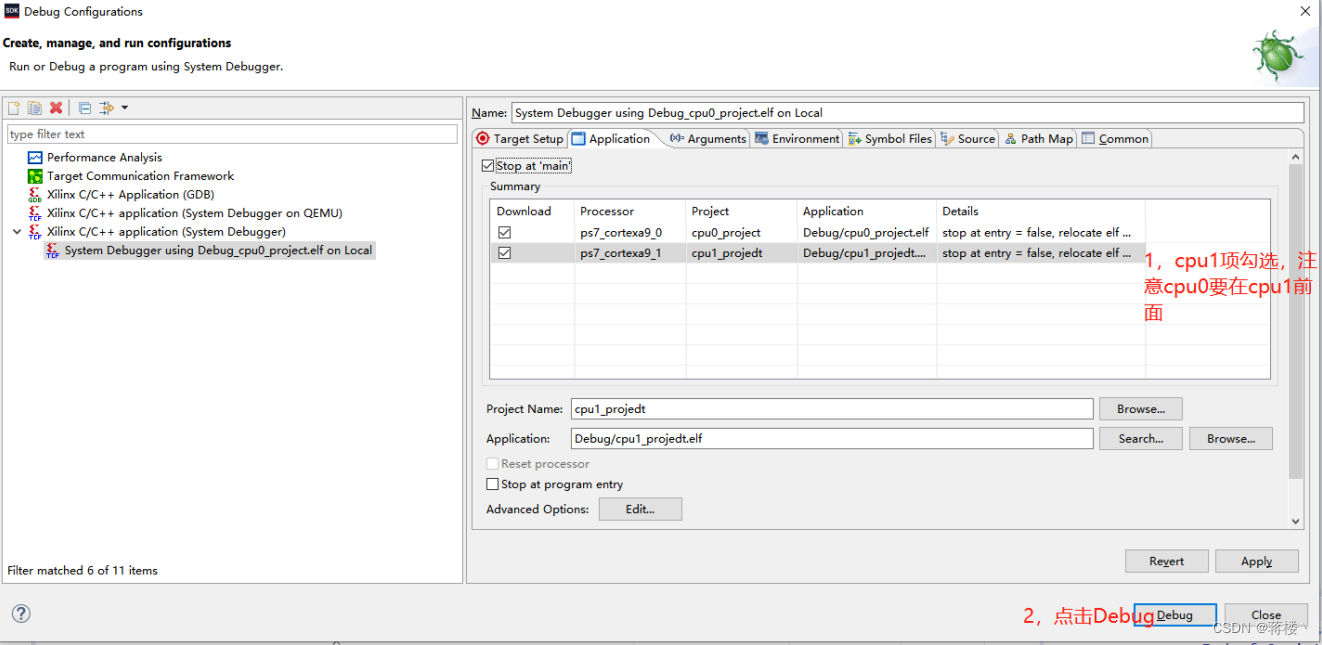Click the Apply button
This screenshot has height=645, width=1322.
click(x=1257, y=561)
